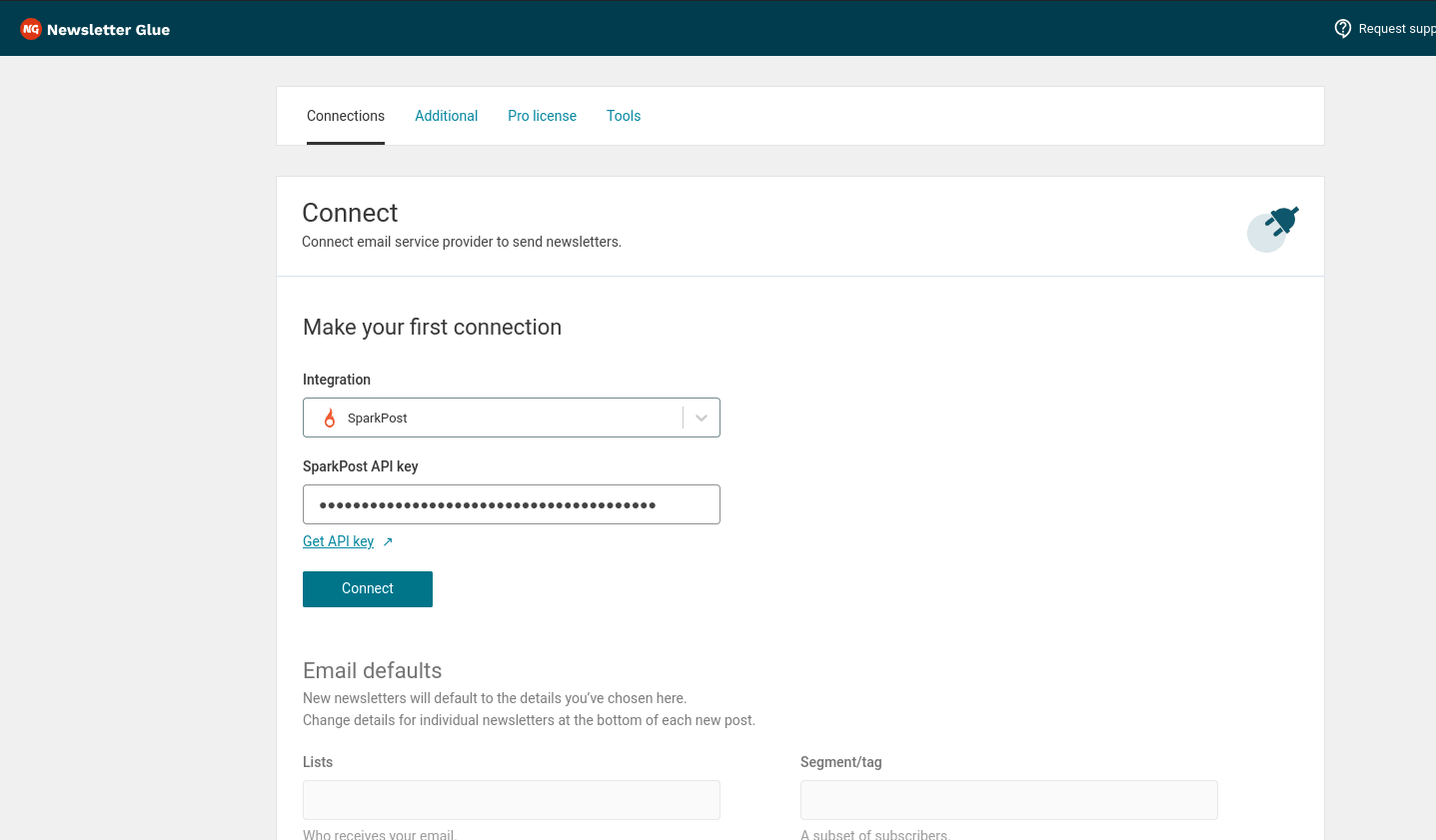Click the external arrow icon beside Get API key
Viewport: 1436px width, 840px height.
[x=388, y=541]
